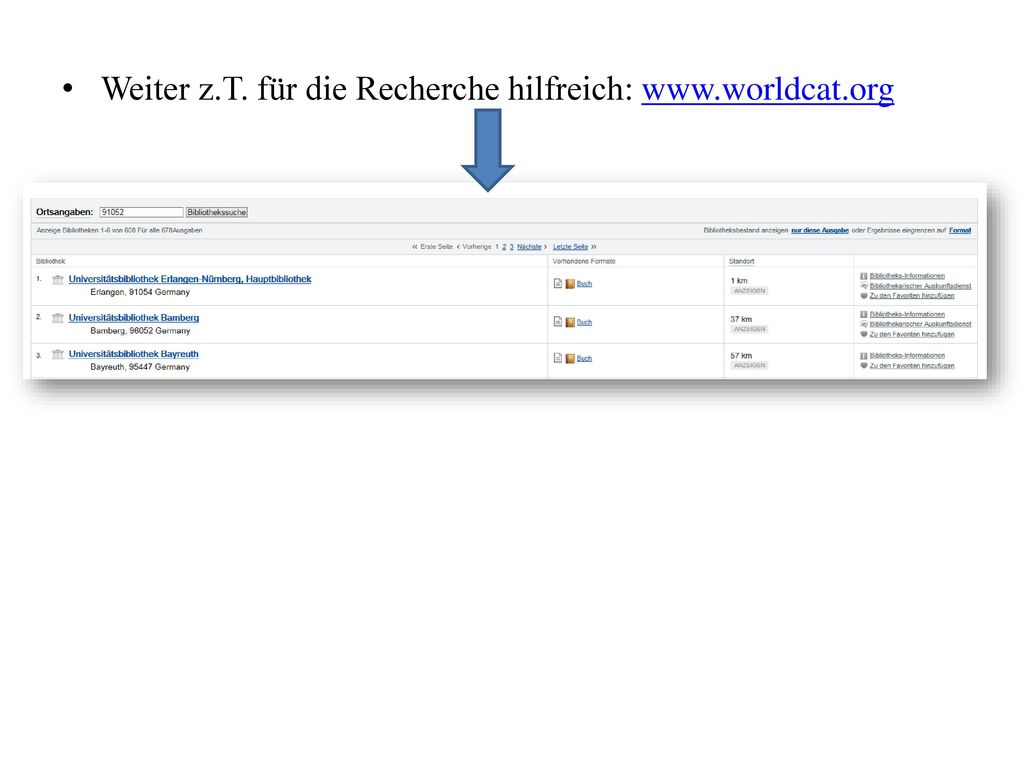1024x768 pixels.
Task: Add the Erlangen library via 'Zu den Favoriten hinzufügen'
Action: pyautogui.click(x=912, y=296)
